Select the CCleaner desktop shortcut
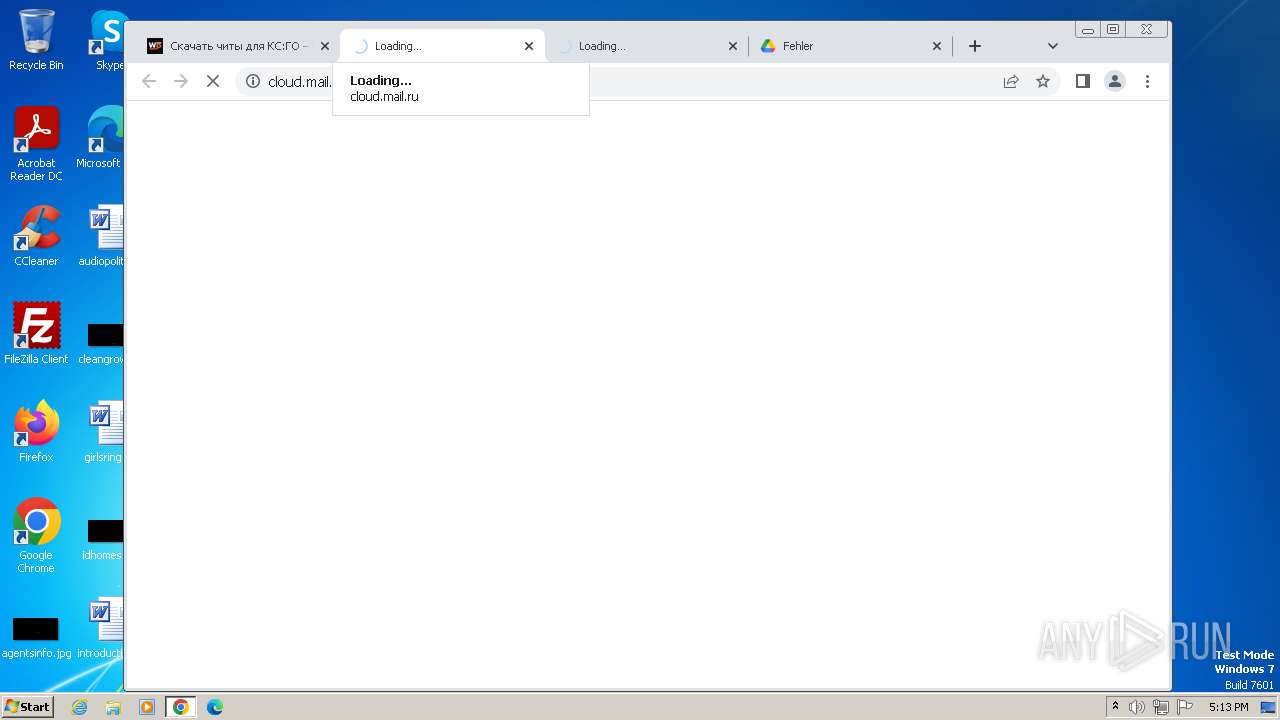 (x=36, y=236)
